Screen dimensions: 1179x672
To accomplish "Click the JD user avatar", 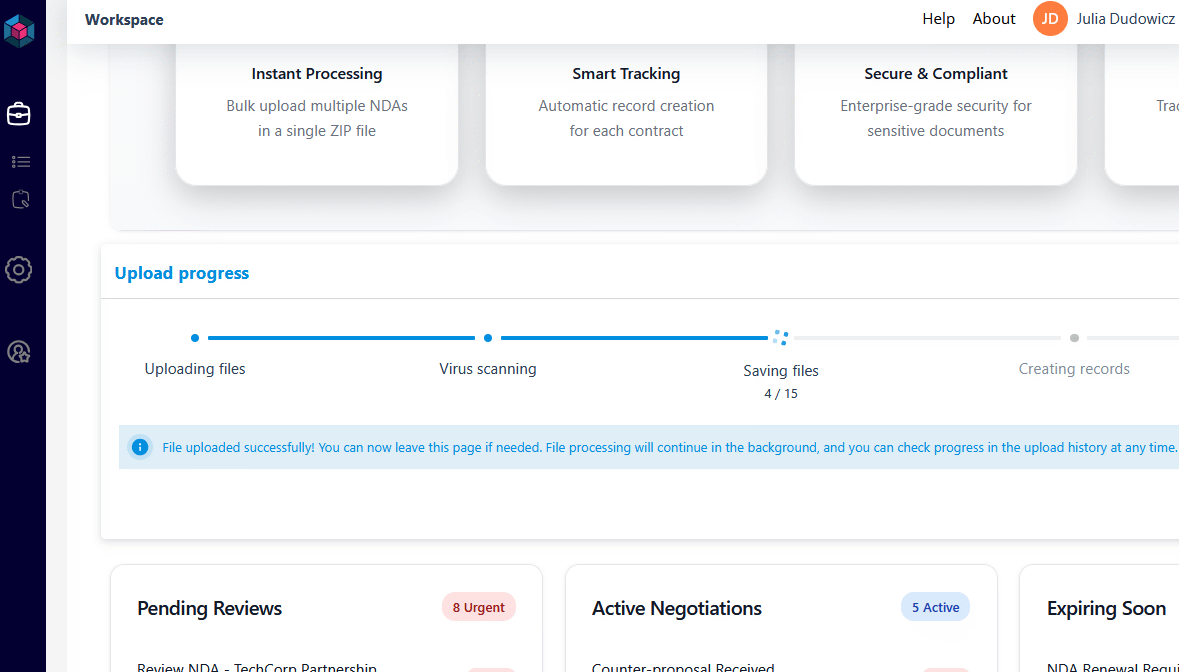I will click(1050, 19).
